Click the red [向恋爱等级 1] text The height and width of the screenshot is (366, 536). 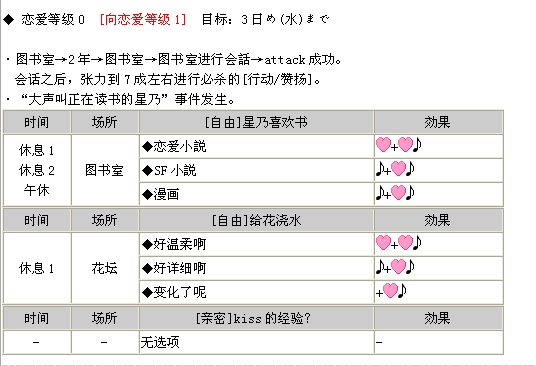(143, 19)
